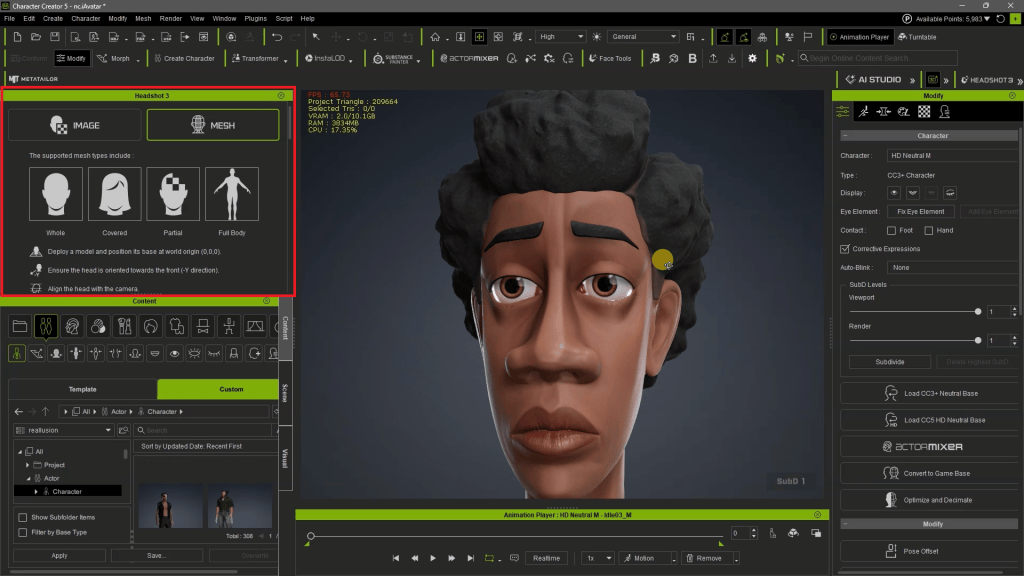The height and width of the screenshot is (576, 1024).
Task: Click Optimize and Decimate button
Action: tap(929, 500)
